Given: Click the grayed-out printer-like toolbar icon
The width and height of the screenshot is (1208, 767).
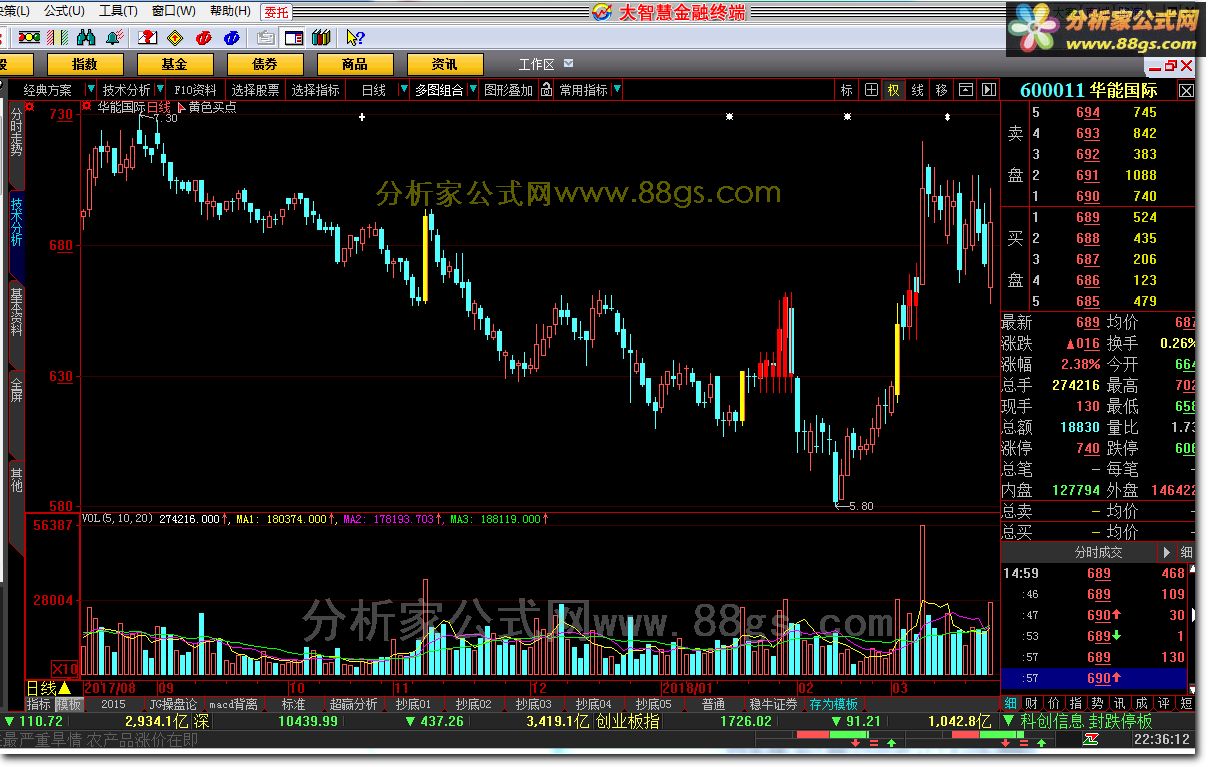Looking at the screenshot, I should pos(266,38).
